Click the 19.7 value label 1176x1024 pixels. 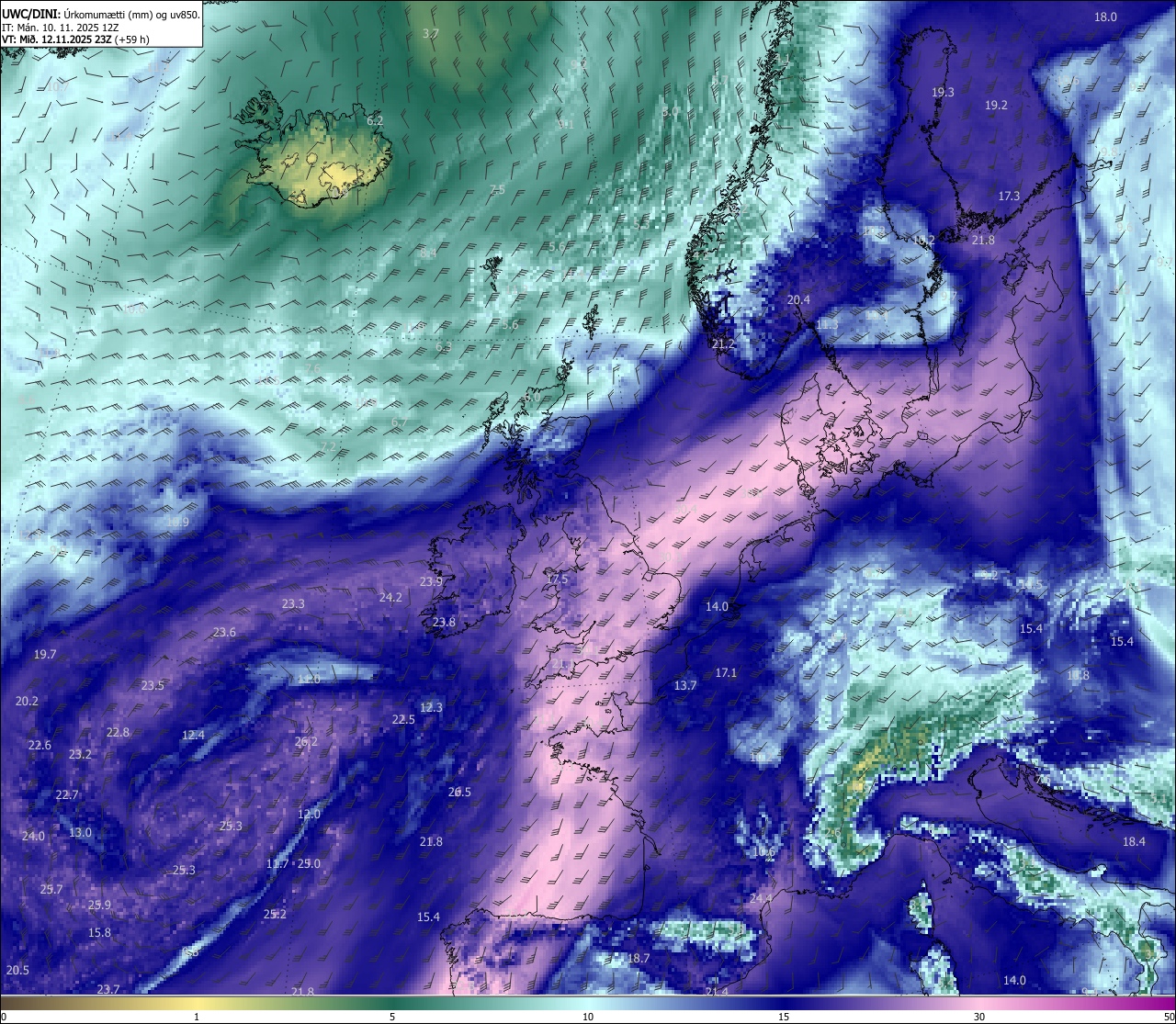click(x=45, y=654)
